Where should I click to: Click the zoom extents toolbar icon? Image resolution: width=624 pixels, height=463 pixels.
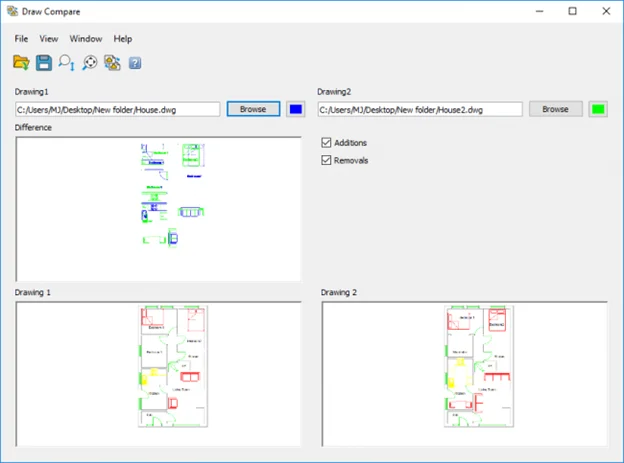[x=90, y=63]
